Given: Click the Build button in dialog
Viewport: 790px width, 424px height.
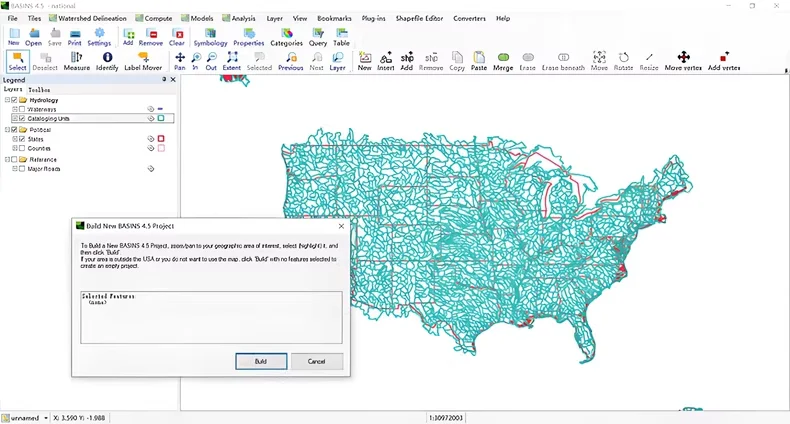Looking at the screenshot, I should 261,361.
